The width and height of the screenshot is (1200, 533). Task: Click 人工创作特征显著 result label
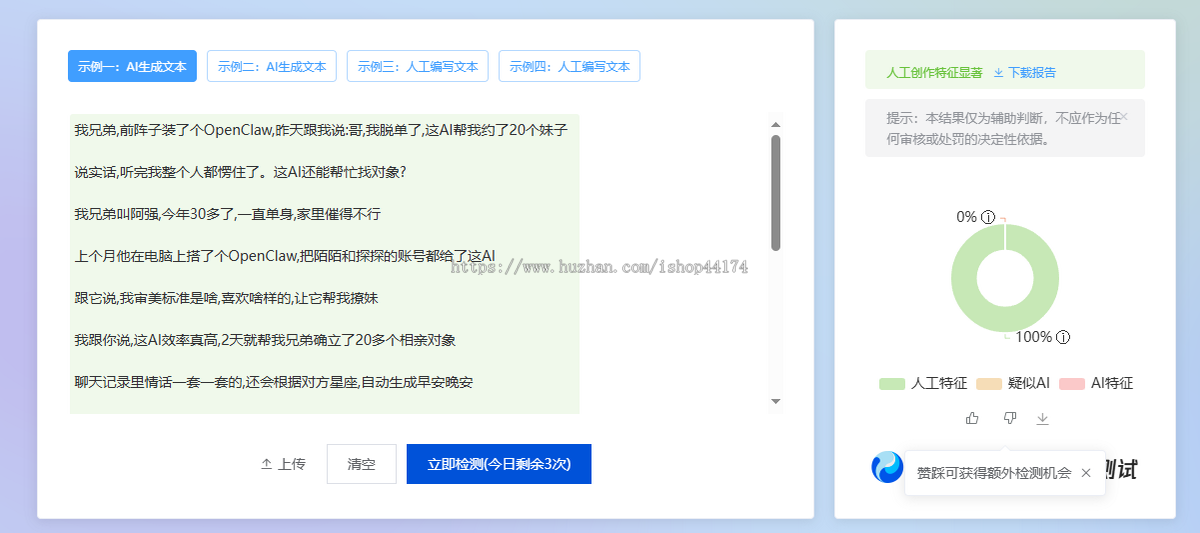coord(934,73)
